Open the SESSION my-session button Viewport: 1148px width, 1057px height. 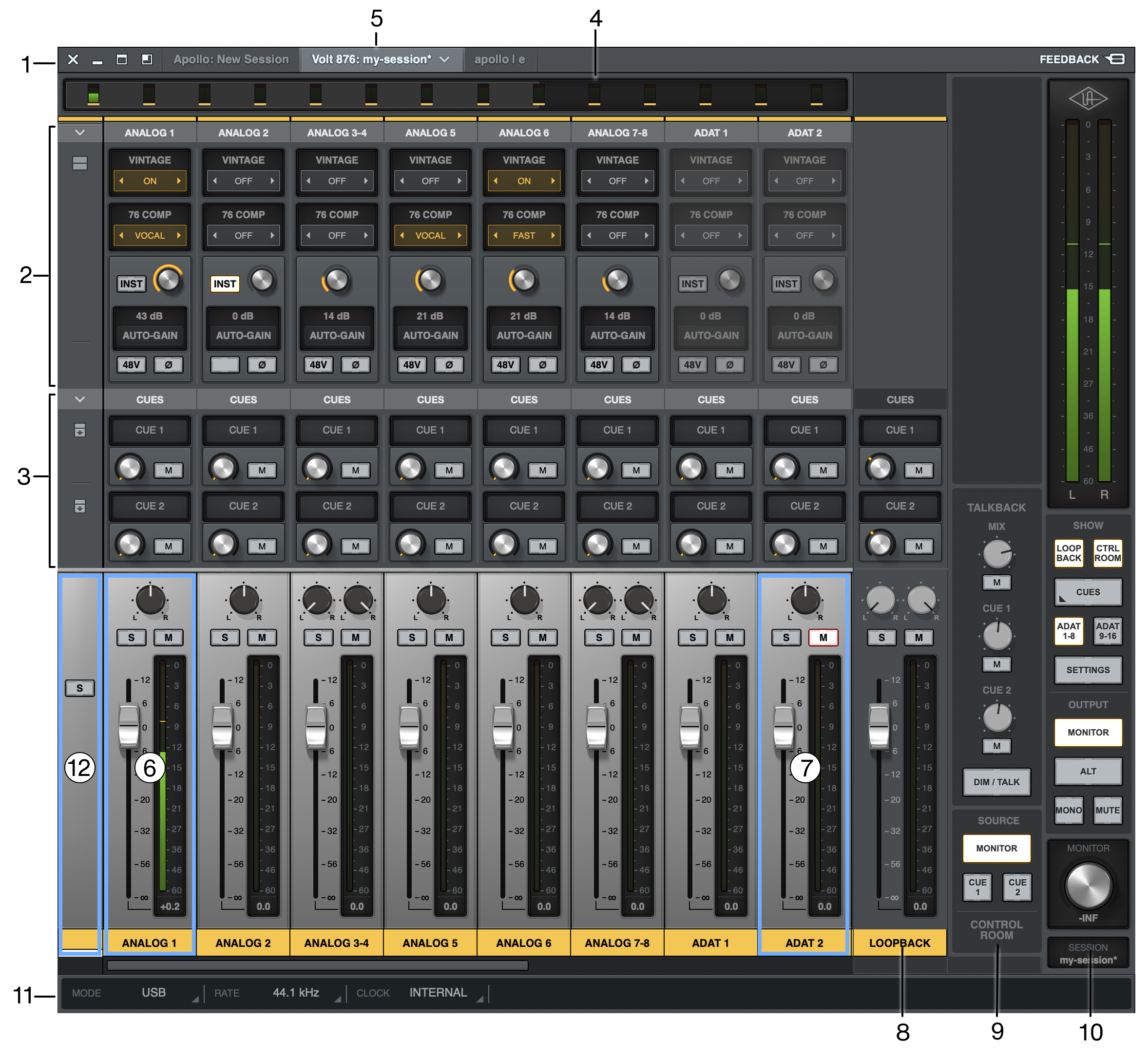[x=1088, y=953]
